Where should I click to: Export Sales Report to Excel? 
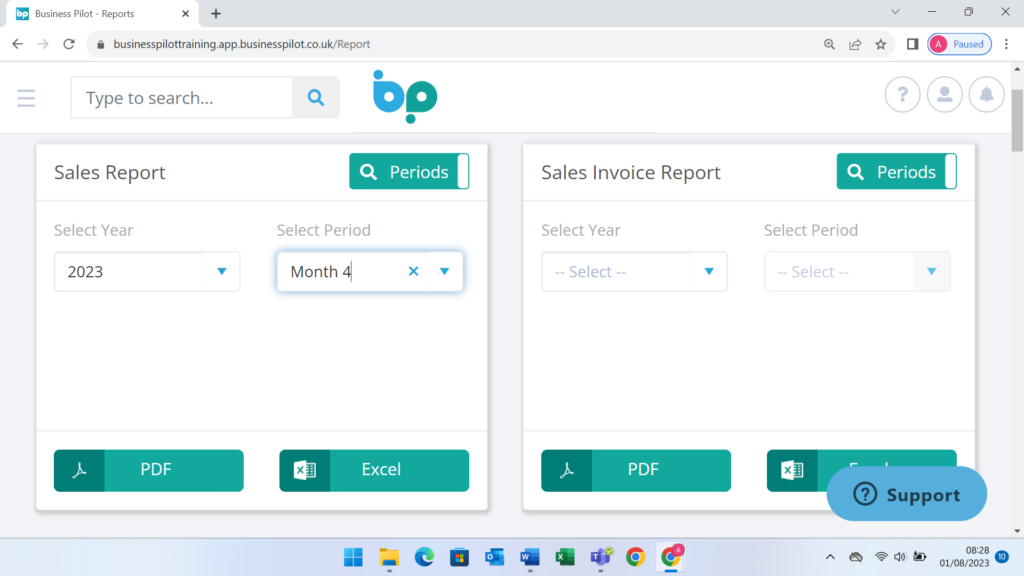[374, 470]
